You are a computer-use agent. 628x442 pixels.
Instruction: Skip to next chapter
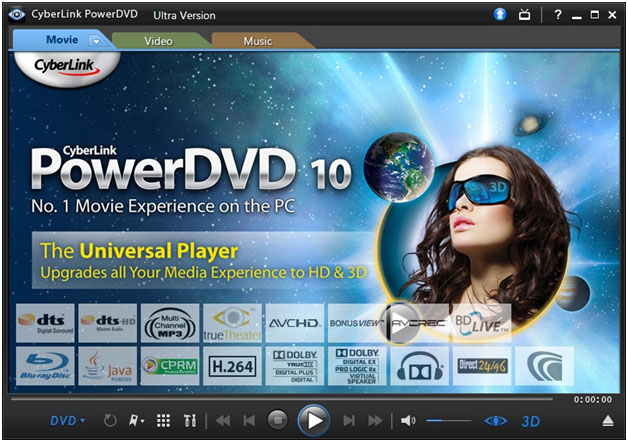[349, 421]
